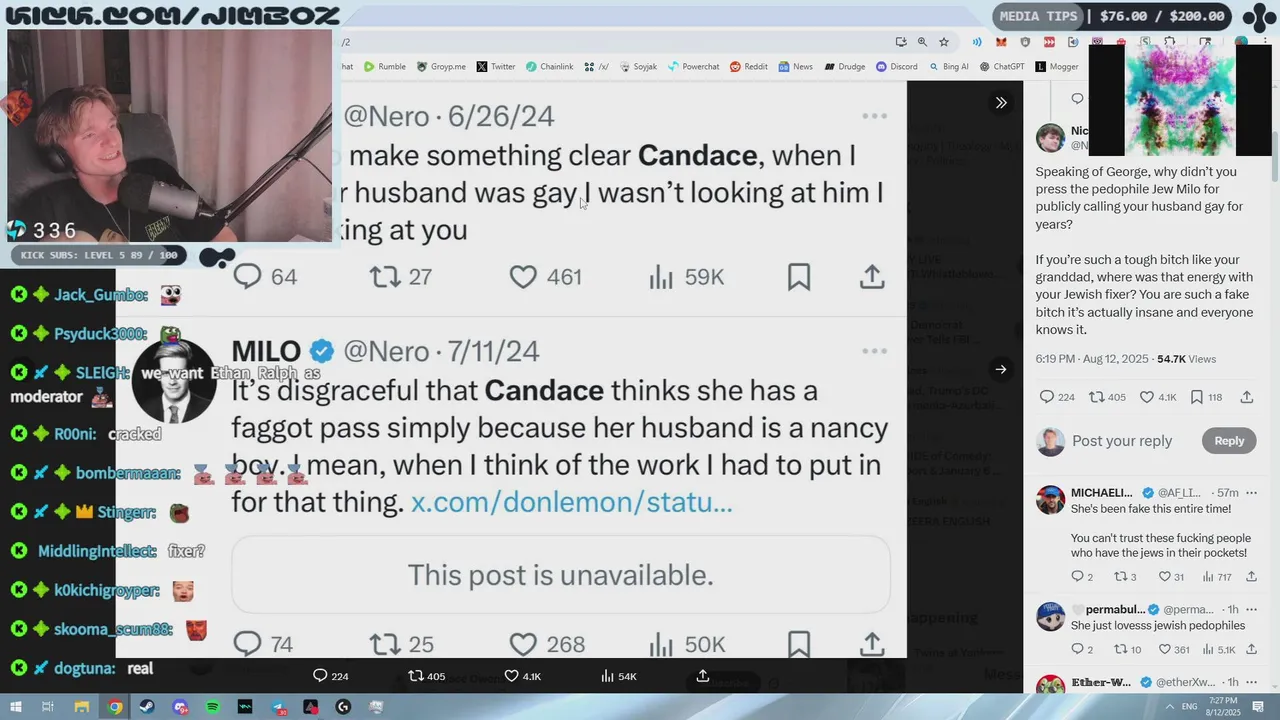This screenshot has height=720, width=1280.
Task: Reply to the post with 74 comments
Action: [x=263, y=644]
